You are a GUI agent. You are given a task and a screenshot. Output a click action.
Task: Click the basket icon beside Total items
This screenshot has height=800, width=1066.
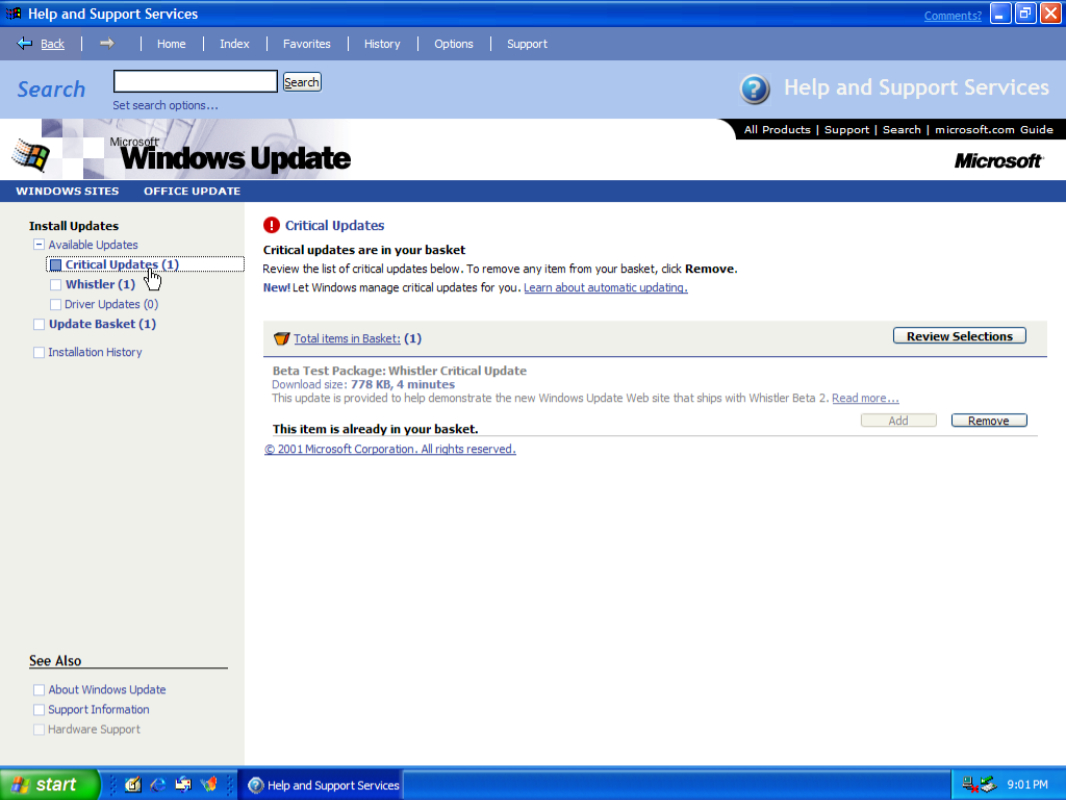point(281,339)
